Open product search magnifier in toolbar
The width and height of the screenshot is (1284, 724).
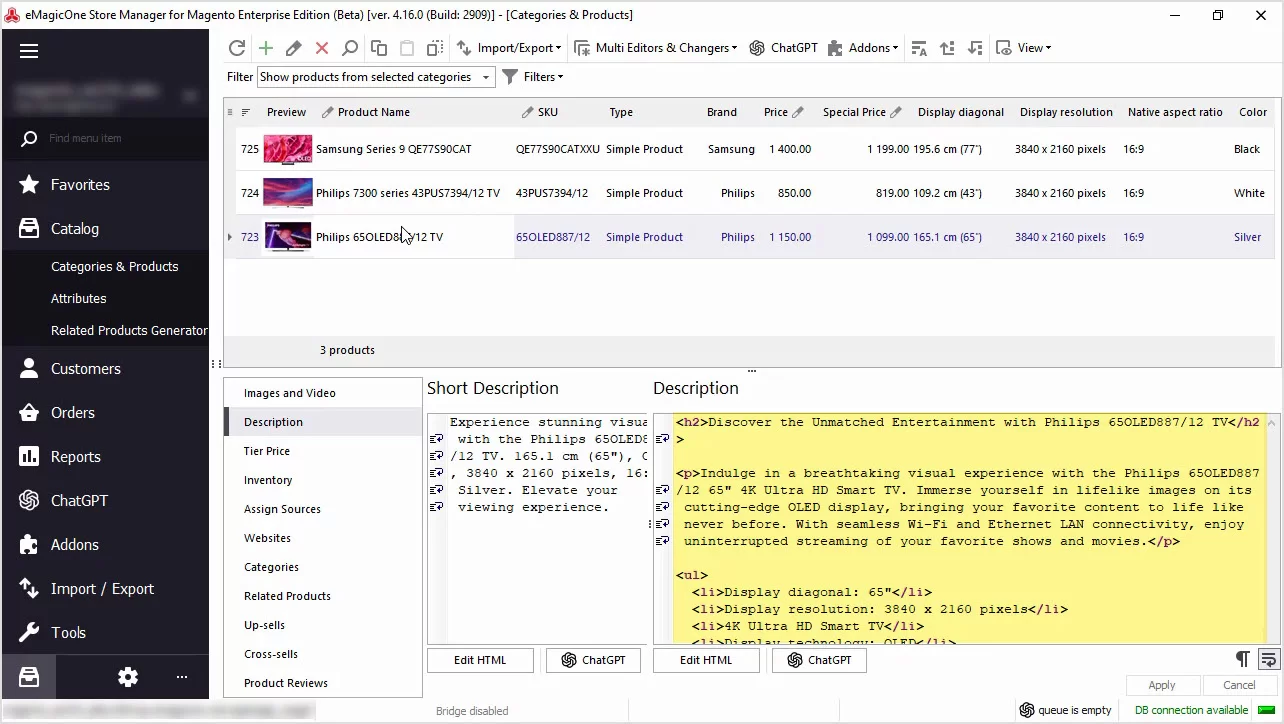pos(350,48)
